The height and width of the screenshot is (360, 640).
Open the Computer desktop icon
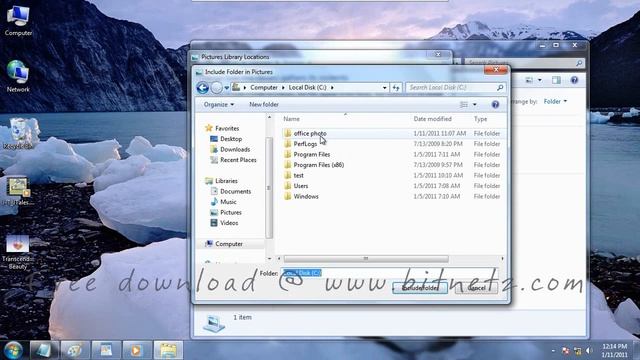pos(18,20)
